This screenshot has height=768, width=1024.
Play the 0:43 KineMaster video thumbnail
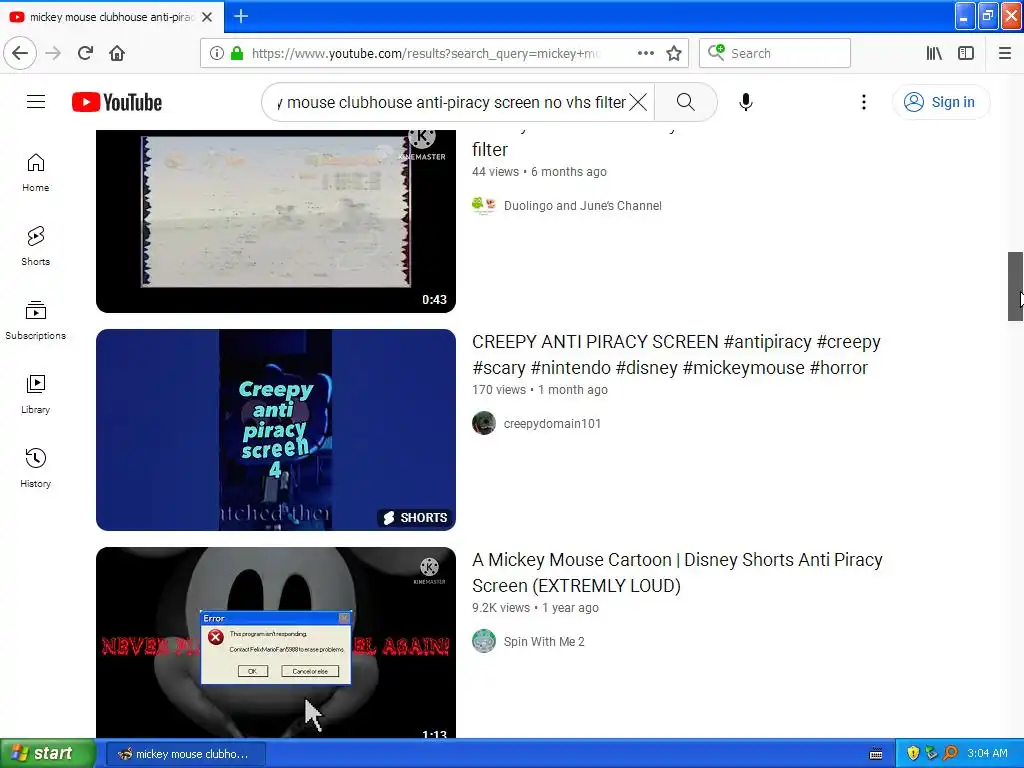[276, 221]
